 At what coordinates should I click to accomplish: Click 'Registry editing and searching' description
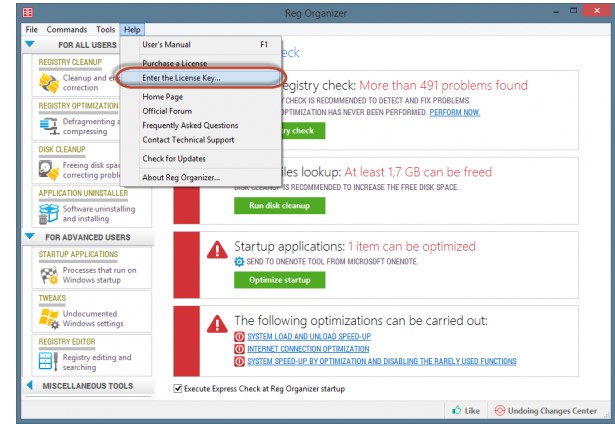(x=97, y=362)
